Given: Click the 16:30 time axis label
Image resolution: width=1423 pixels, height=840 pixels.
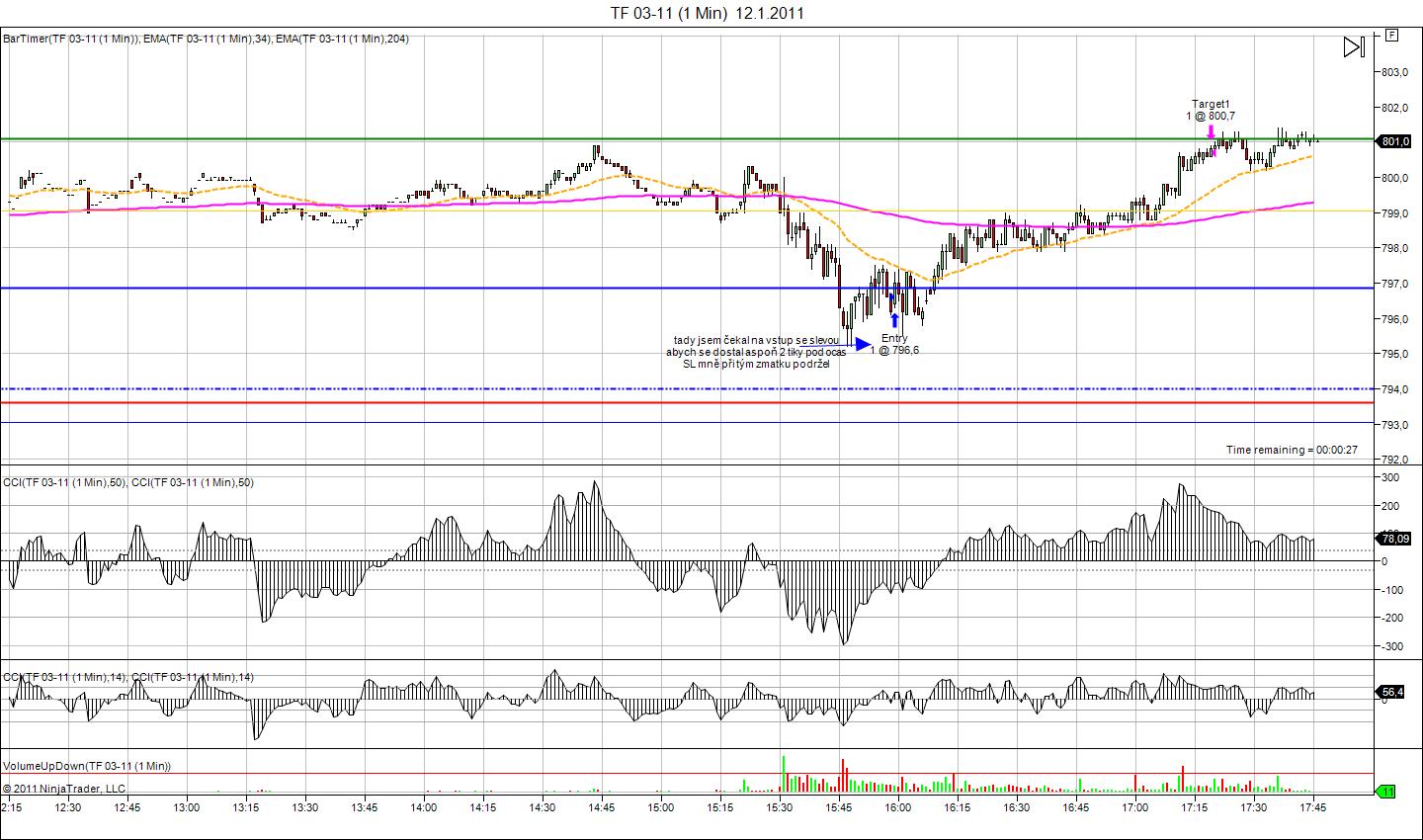Looking at the screenshot, I should coord(1017,807).
